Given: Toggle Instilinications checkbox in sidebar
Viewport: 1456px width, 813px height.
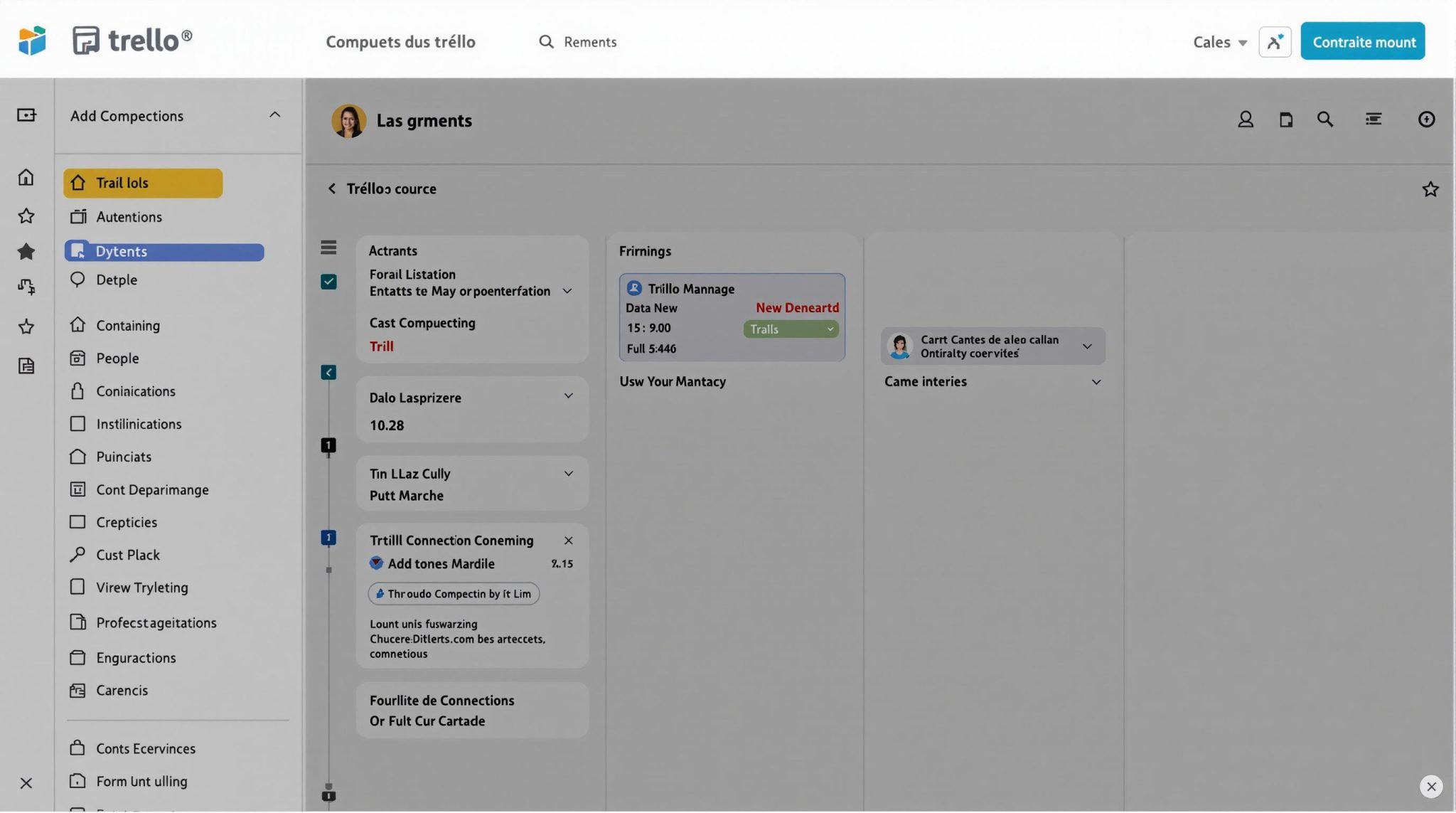Looking at the screenshot, I should tap(77, 424).
